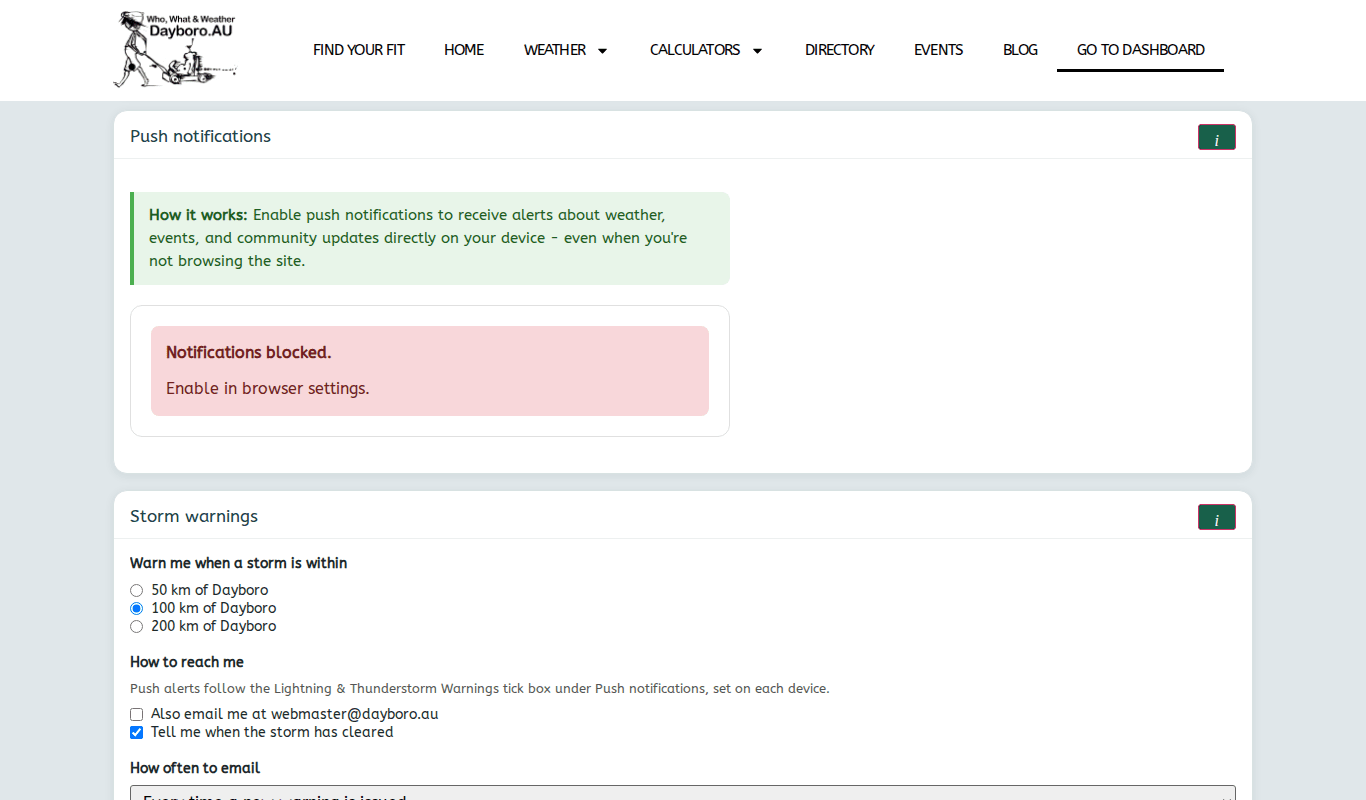Image resolution: width=1366 pixels, height=800 pixels.
Task: Enable Also email me at webmaster checkbox
Action: click(x=137, y=714)
